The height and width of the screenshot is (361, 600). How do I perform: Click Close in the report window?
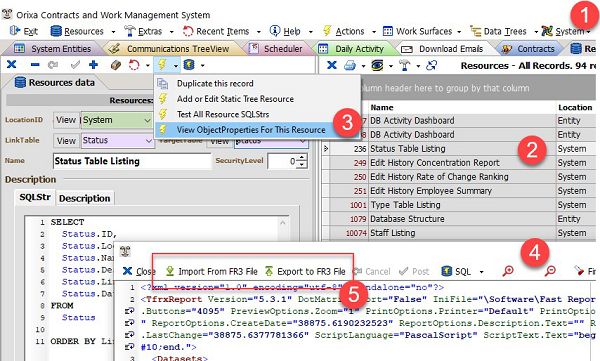(x=139, y=271)
